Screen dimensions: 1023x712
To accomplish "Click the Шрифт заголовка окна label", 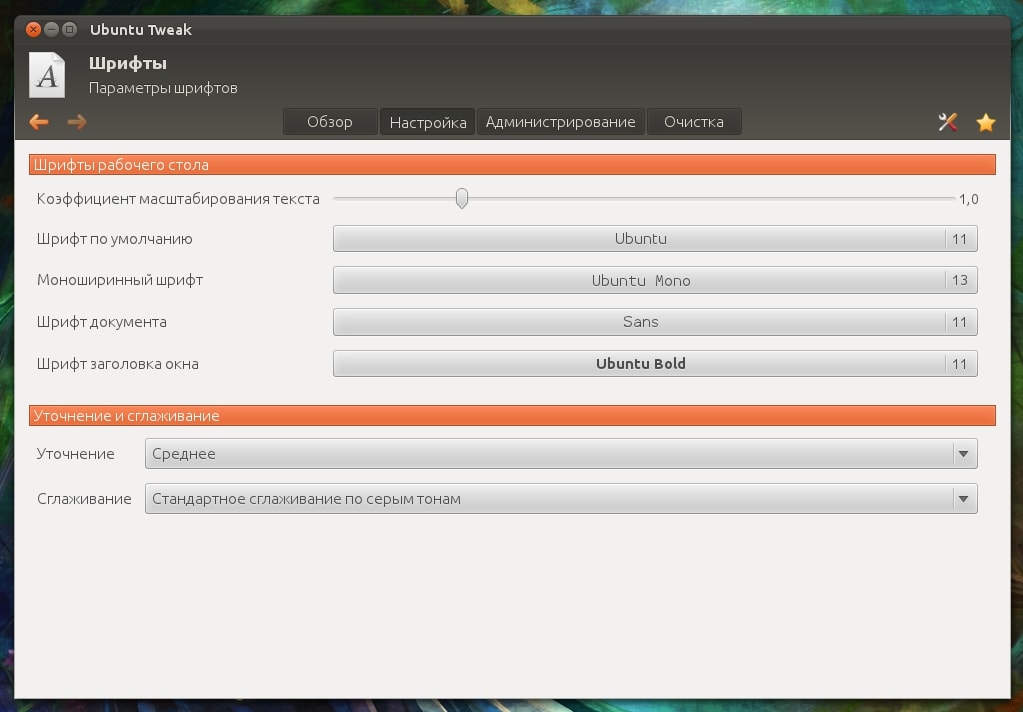I will coord(117,364).
